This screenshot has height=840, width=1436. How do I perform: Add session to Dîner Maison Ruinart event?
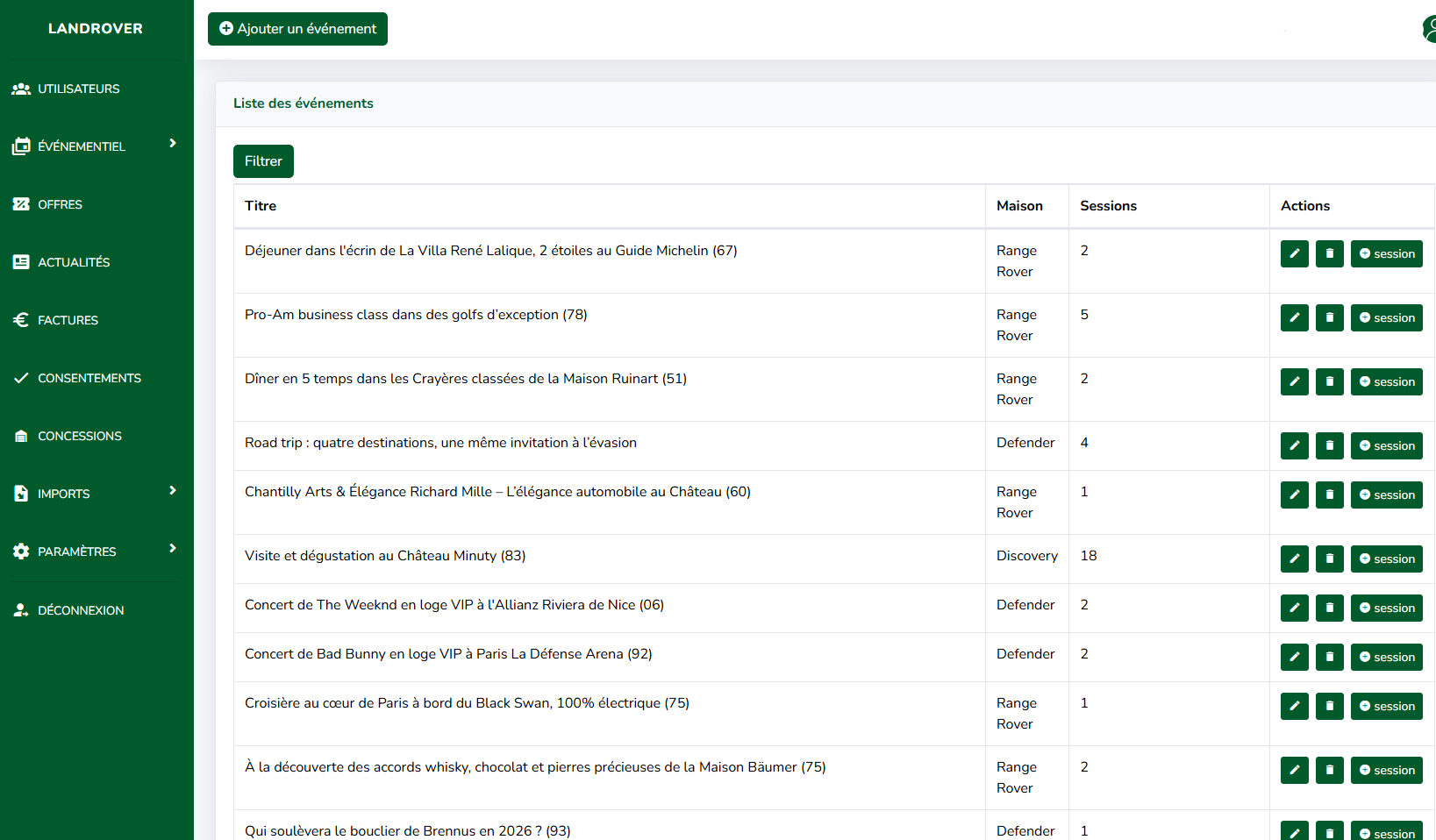tap(1386, 381)
